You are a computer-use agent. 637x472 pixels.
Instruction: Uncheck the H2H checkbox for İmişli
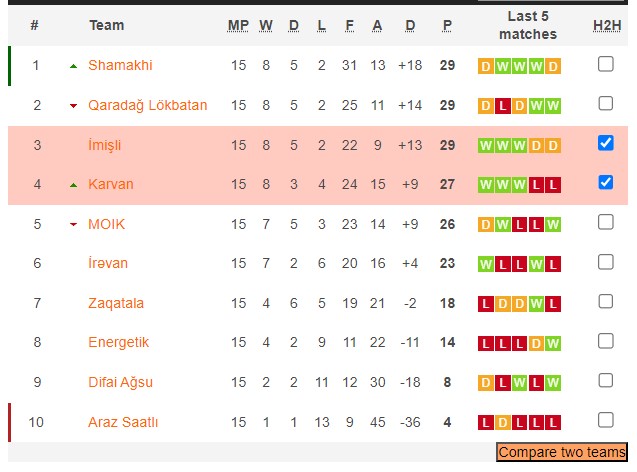[605, 143]
